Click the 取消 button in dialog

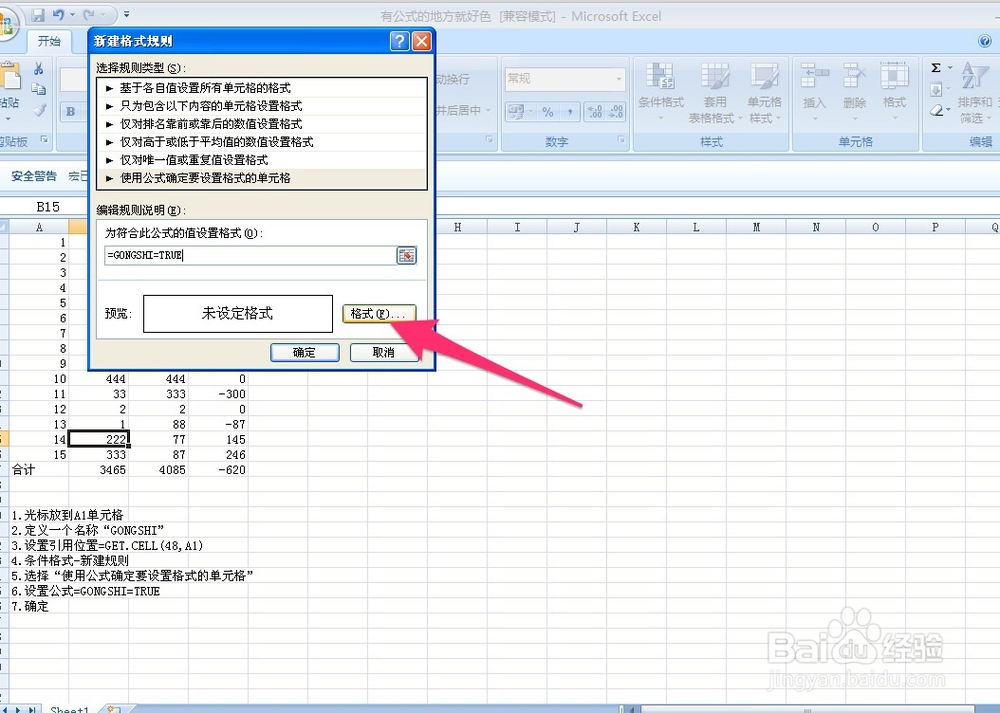pyautogui.click(x=383, y=352)
